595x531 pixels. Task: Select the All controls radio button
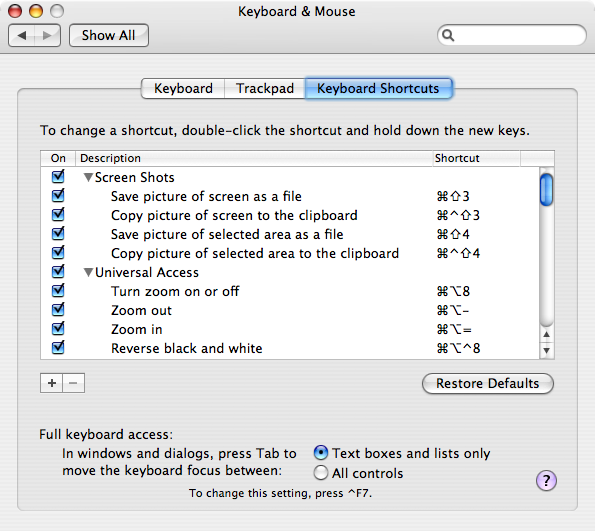pos(321,473)
